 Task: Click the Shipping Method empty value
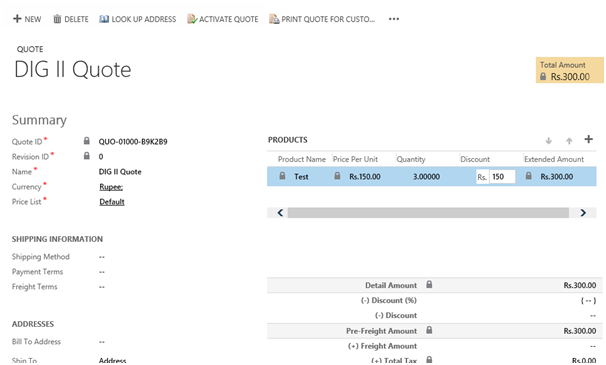coord(102,257)
